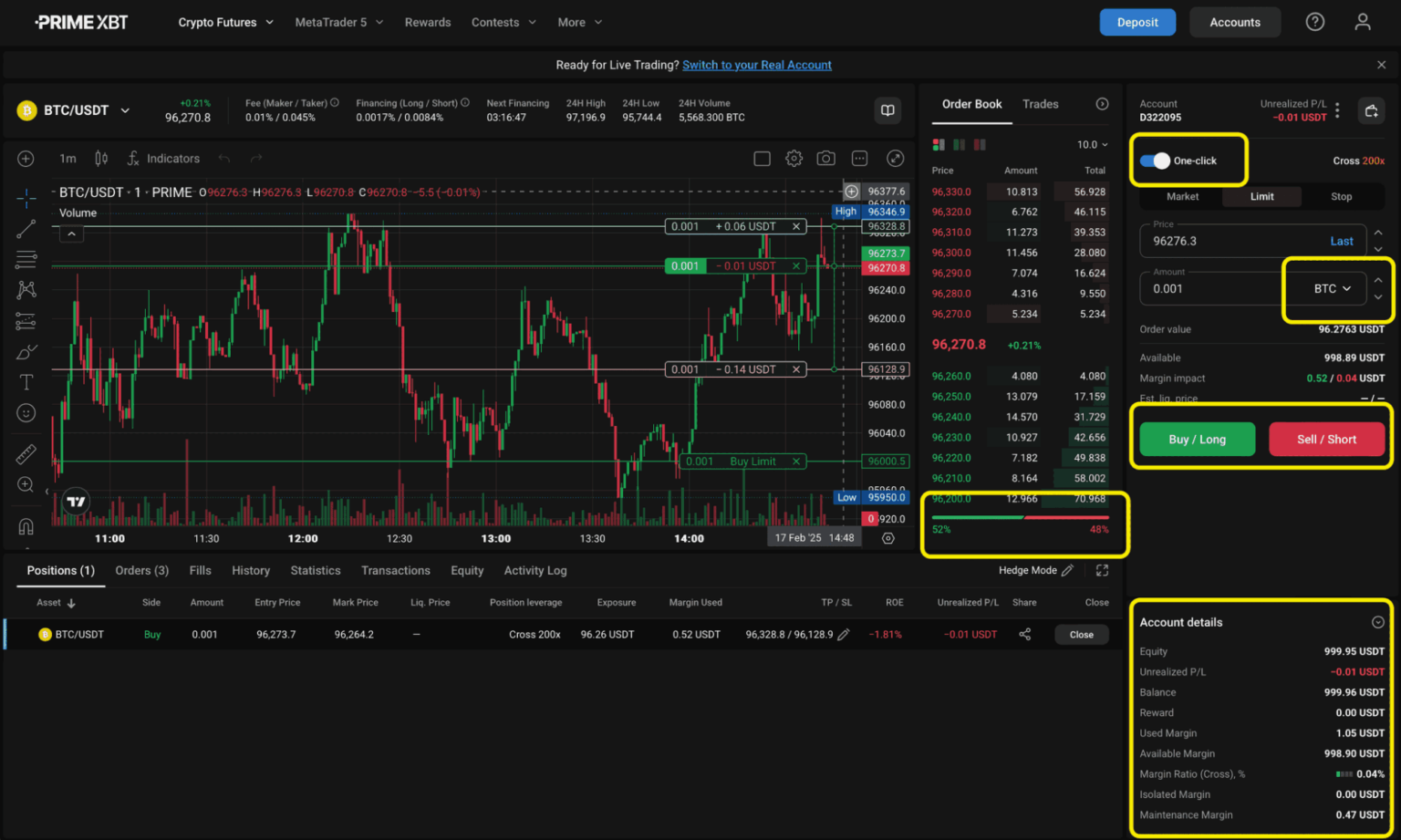Change order book price grouping from 10.0
The image size is (1401, 840).
click(1092, 144)
